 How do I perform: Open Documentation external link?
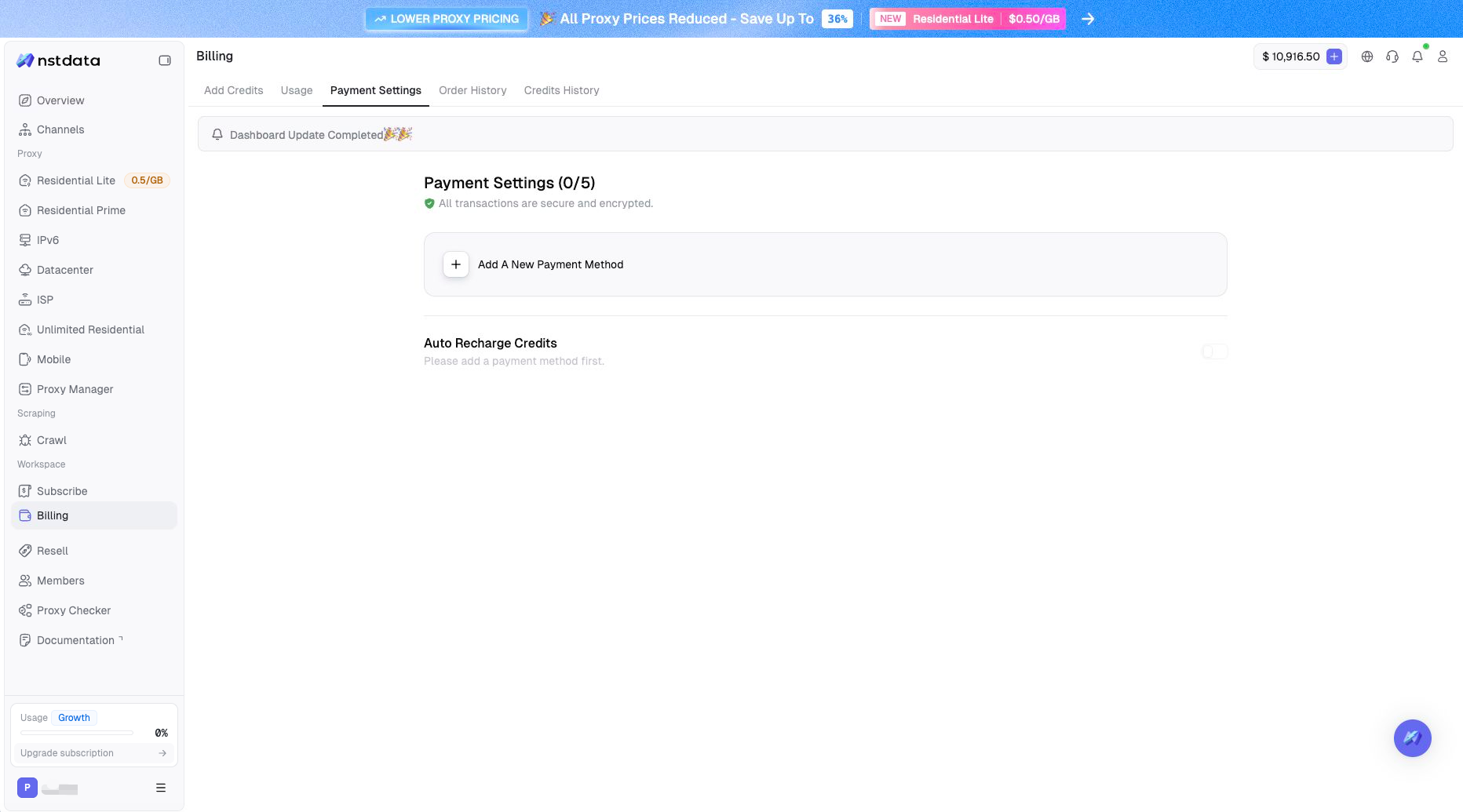(x=94, y=640)
